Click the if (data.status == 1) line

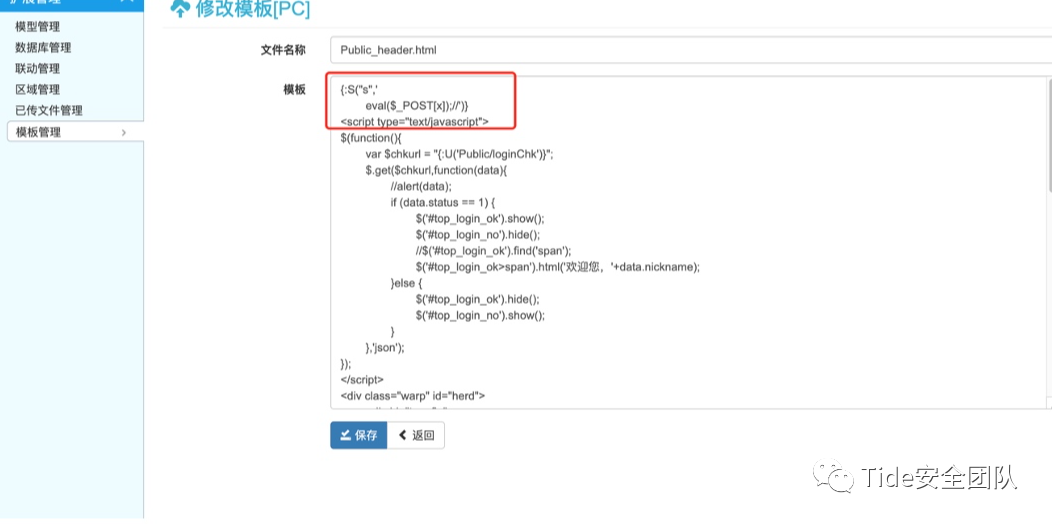pos(442,202)
